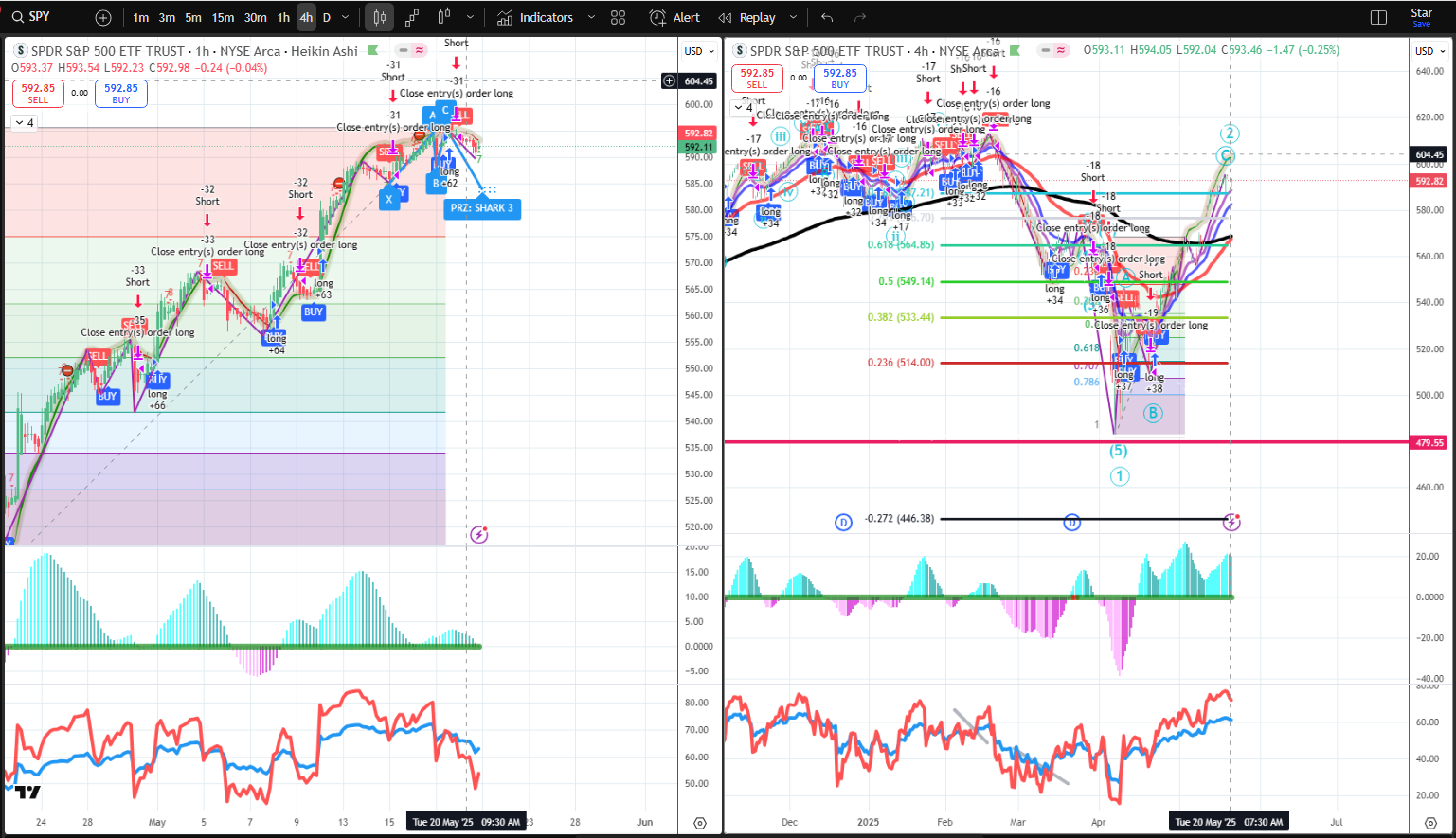1456x838 pixels.
Task: Open the Indicators dialog
Action: pyautogui.click(x=535, y=17)
